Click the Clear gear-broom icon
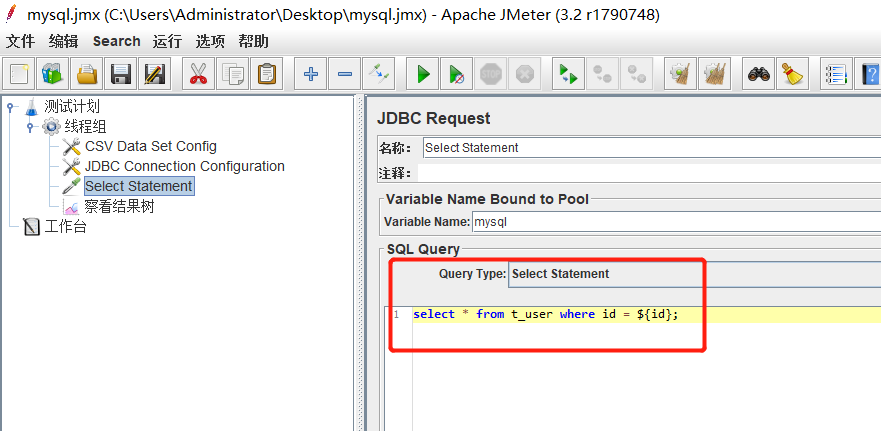Image resolution: width=881 pixels, height=431 pixels. coord(680,74)
